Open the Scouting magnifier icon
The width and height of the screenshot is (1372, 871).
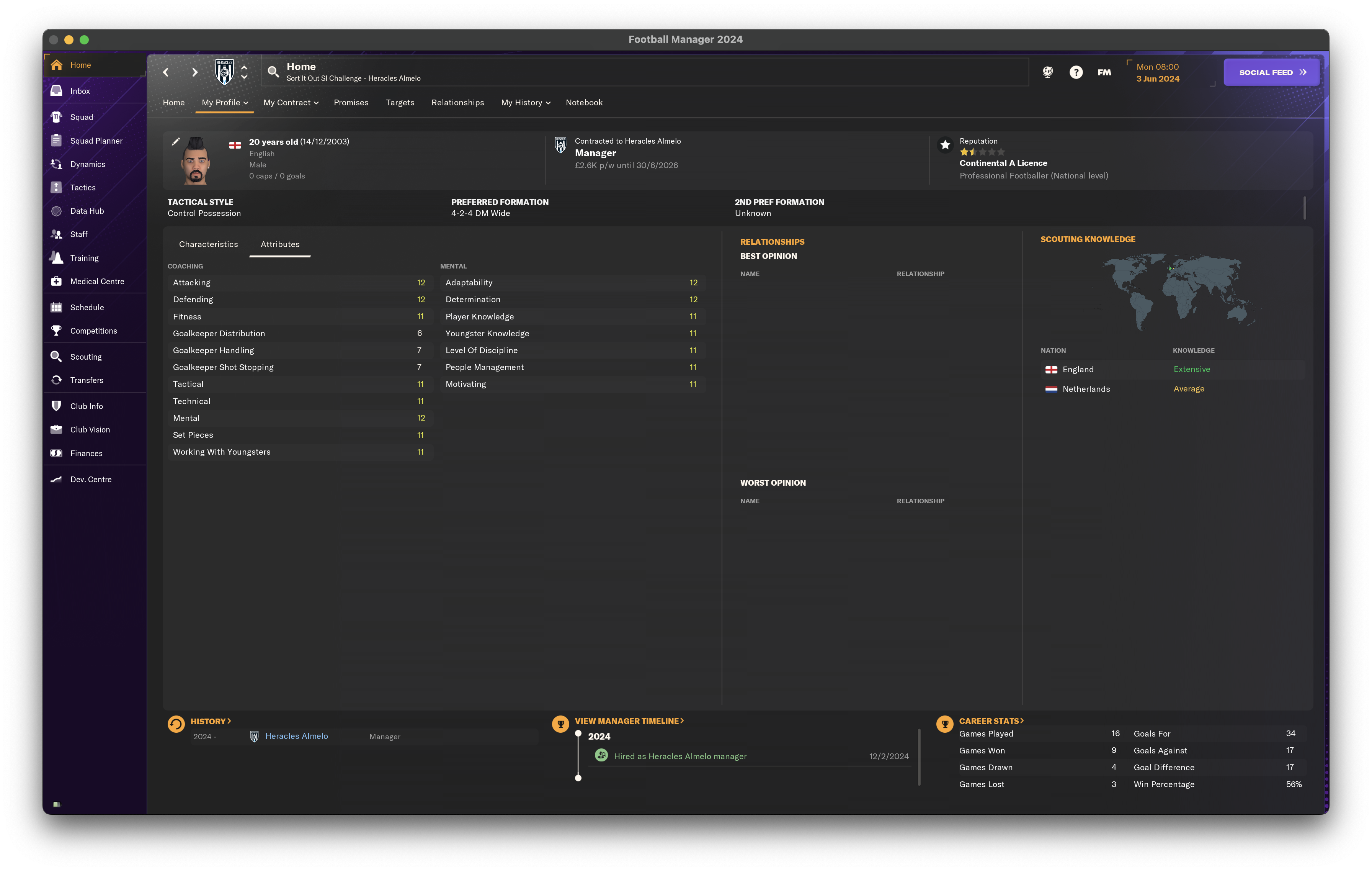[x=56, y=357]
